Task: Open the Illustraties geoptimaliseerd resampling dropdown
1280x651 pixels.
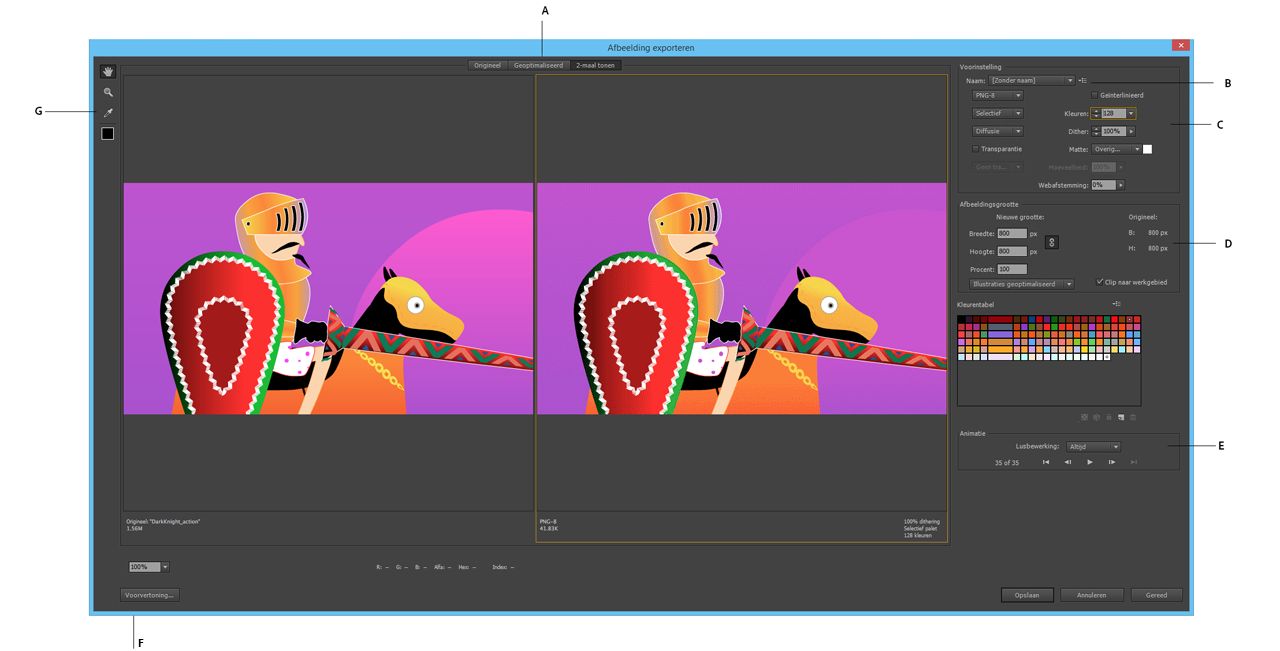Action: click(1021, 284)
